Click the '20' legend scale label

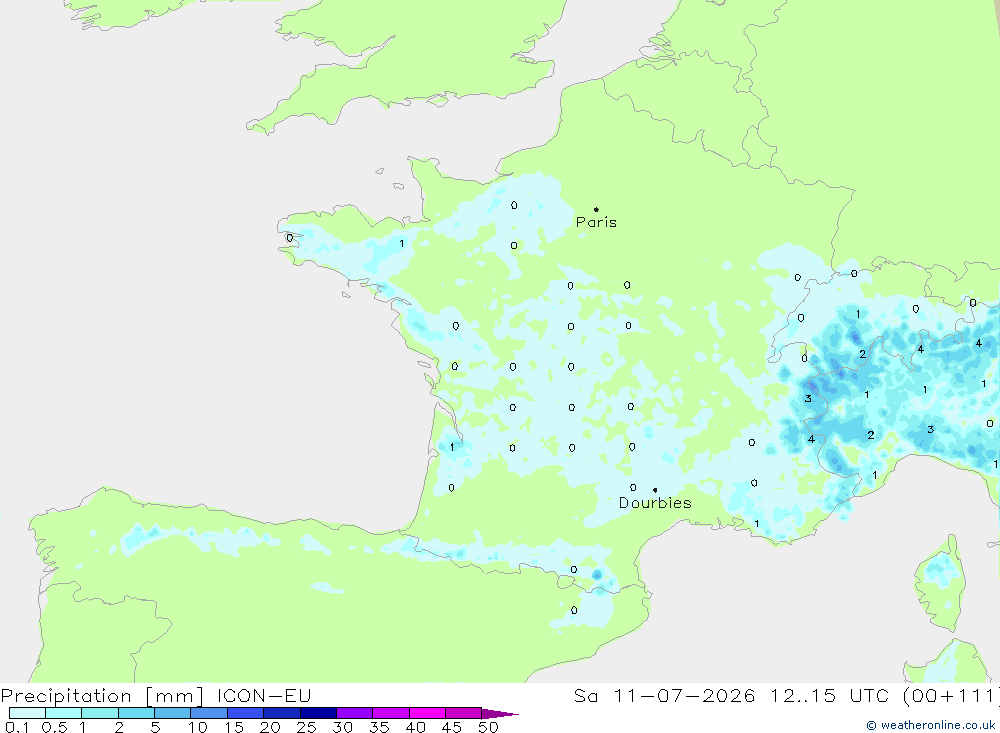[270, 727]
